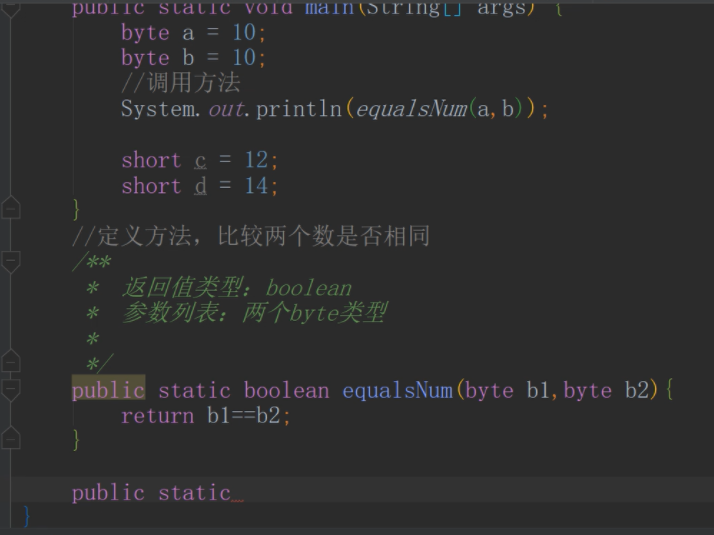Viewport: 714px width, 535px height.
Task: Collapse the equalsNum method fold marker
Action: pos(10,389)
